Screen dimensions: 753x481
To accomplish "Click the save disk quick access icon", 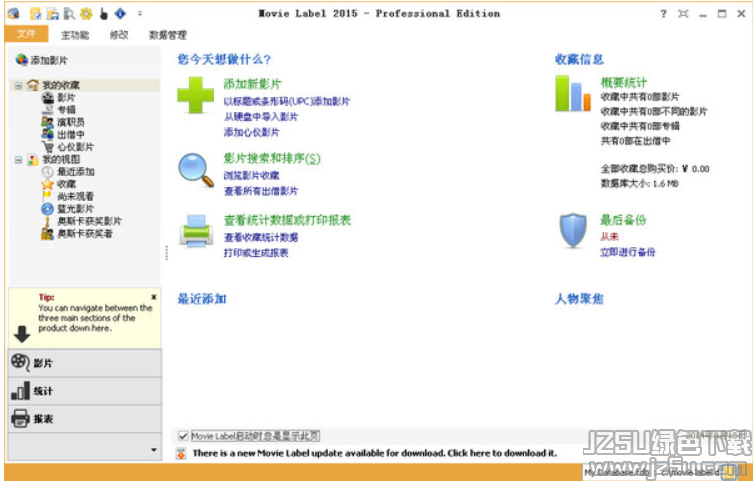I will point(52,14).
